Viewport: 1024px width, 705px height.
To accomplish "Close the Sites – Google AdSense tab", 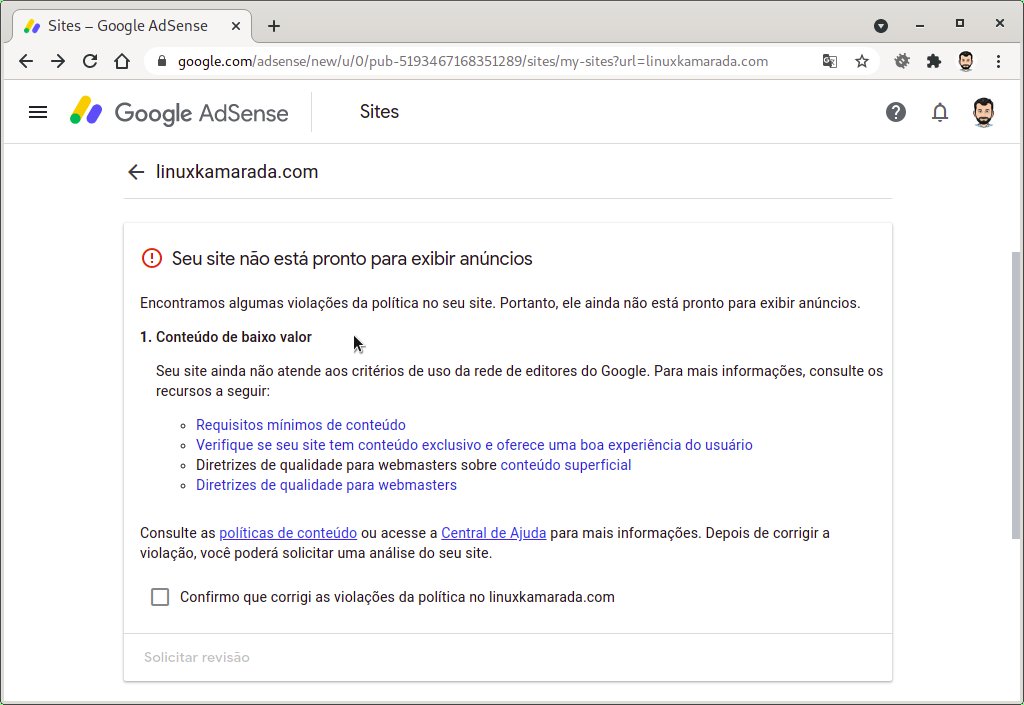I will point(236,26).
